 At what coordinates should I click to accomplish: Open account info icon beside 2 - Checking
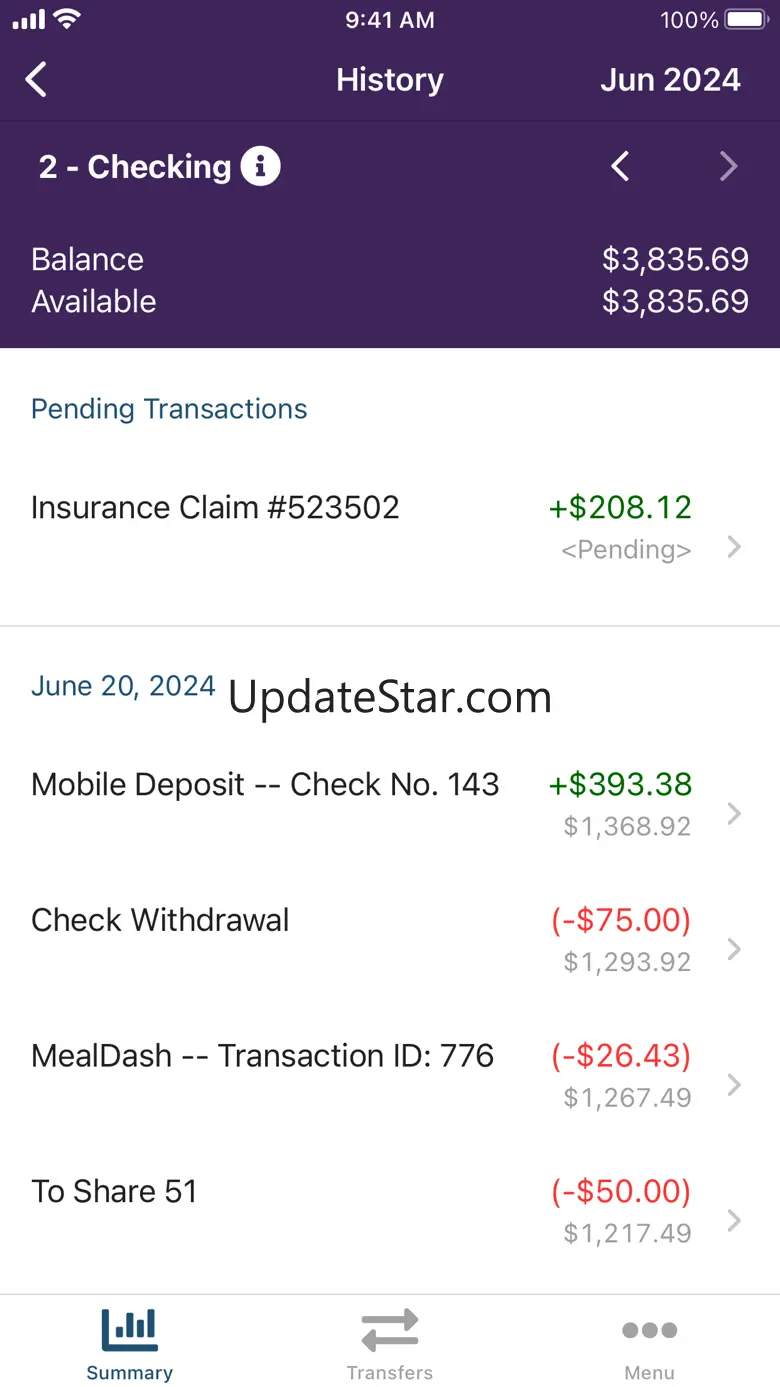click(261, 166)
